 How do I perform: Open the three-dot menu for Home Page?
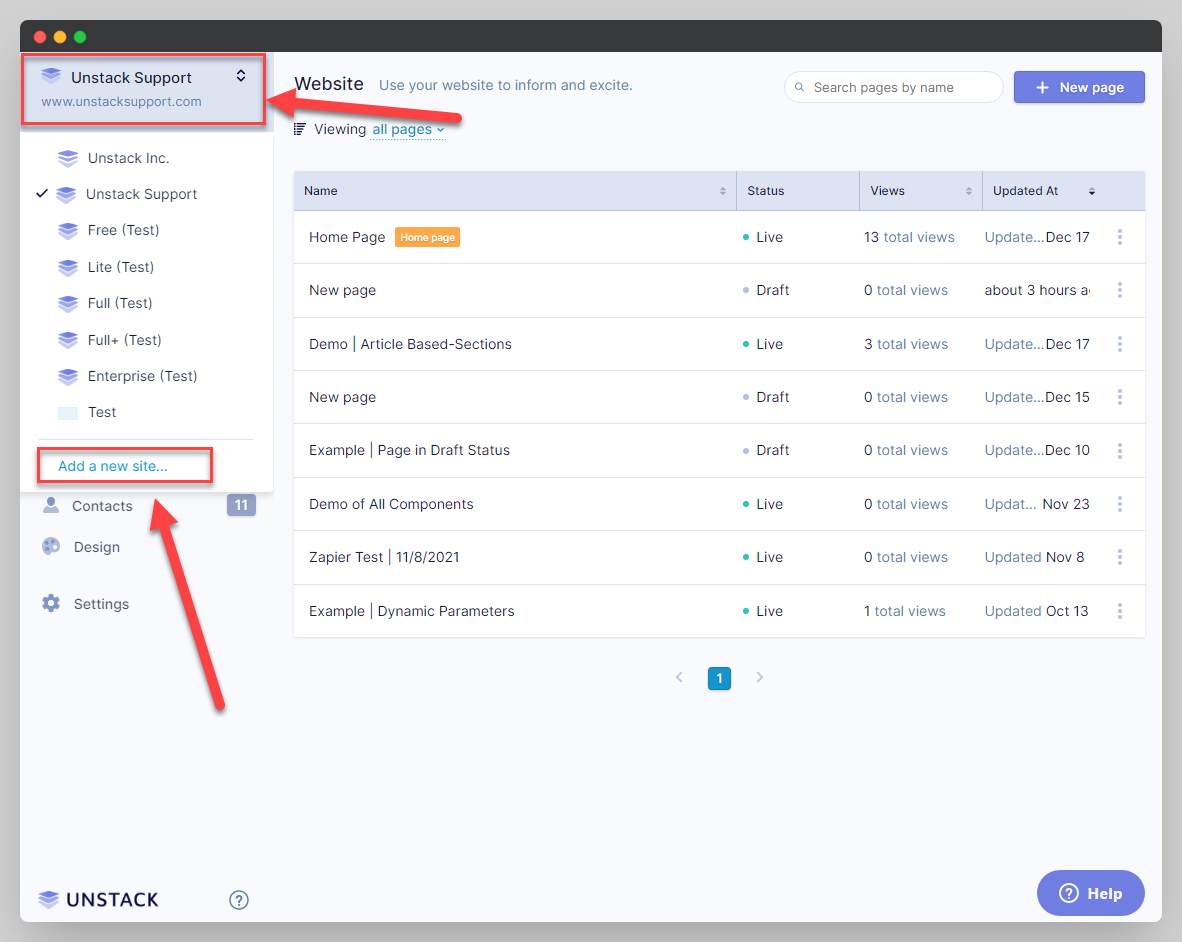click(x=1119, y=237)
